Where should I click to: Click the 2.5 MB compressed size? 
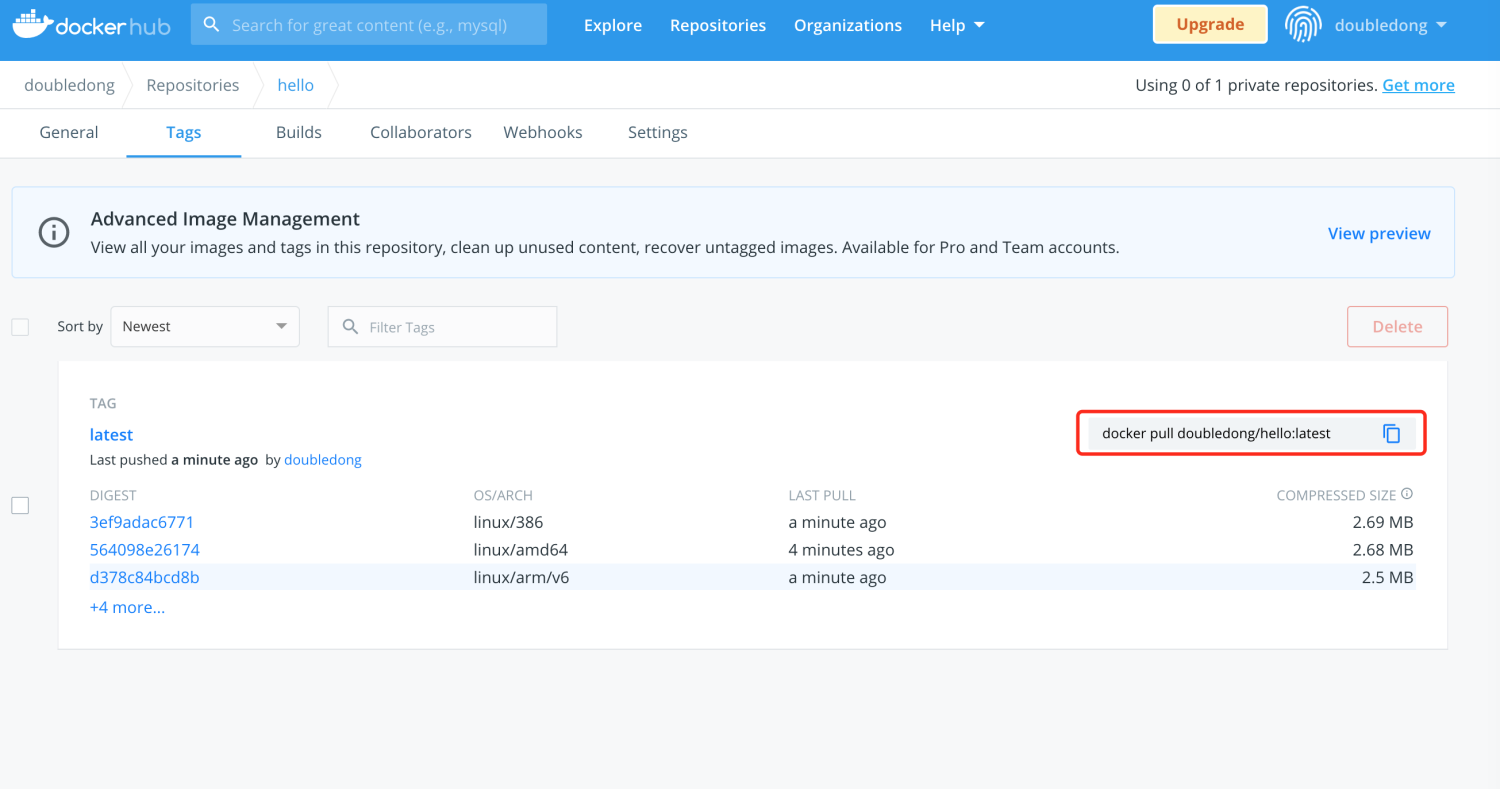pyautogui.click(x=1388, y=577)
